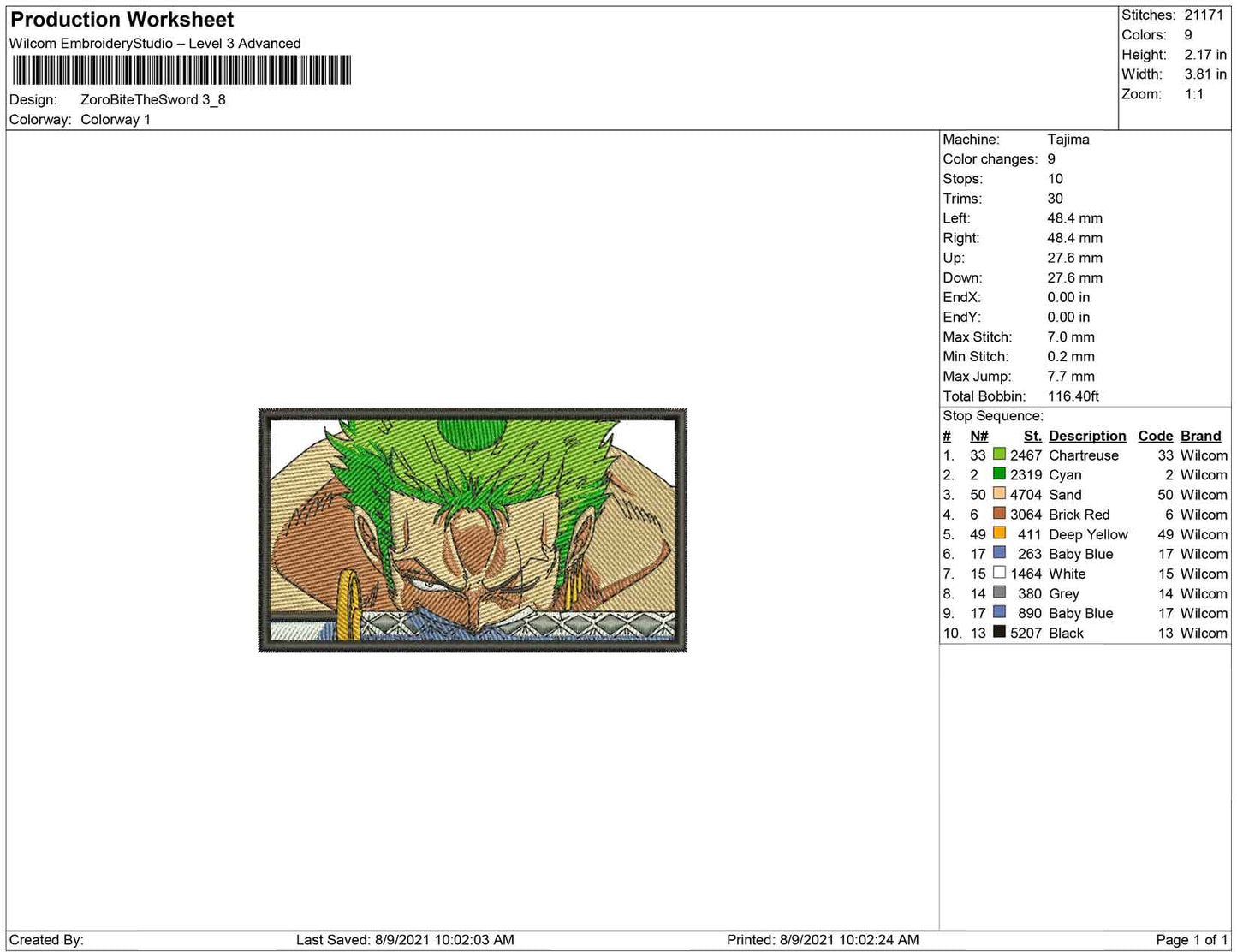Click the Description column header

1087,436
